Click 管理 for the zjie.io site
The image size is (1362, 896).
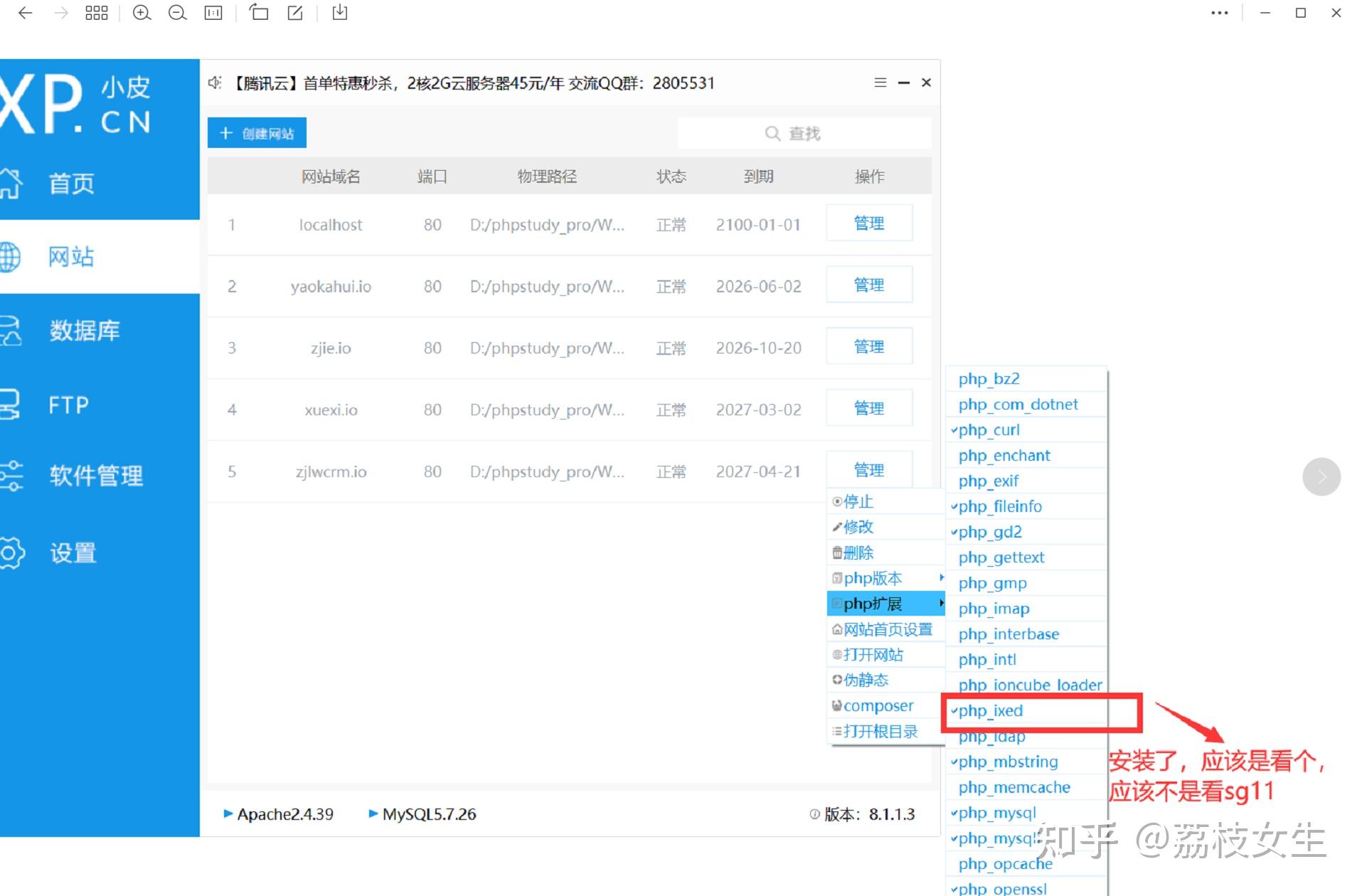869,346
